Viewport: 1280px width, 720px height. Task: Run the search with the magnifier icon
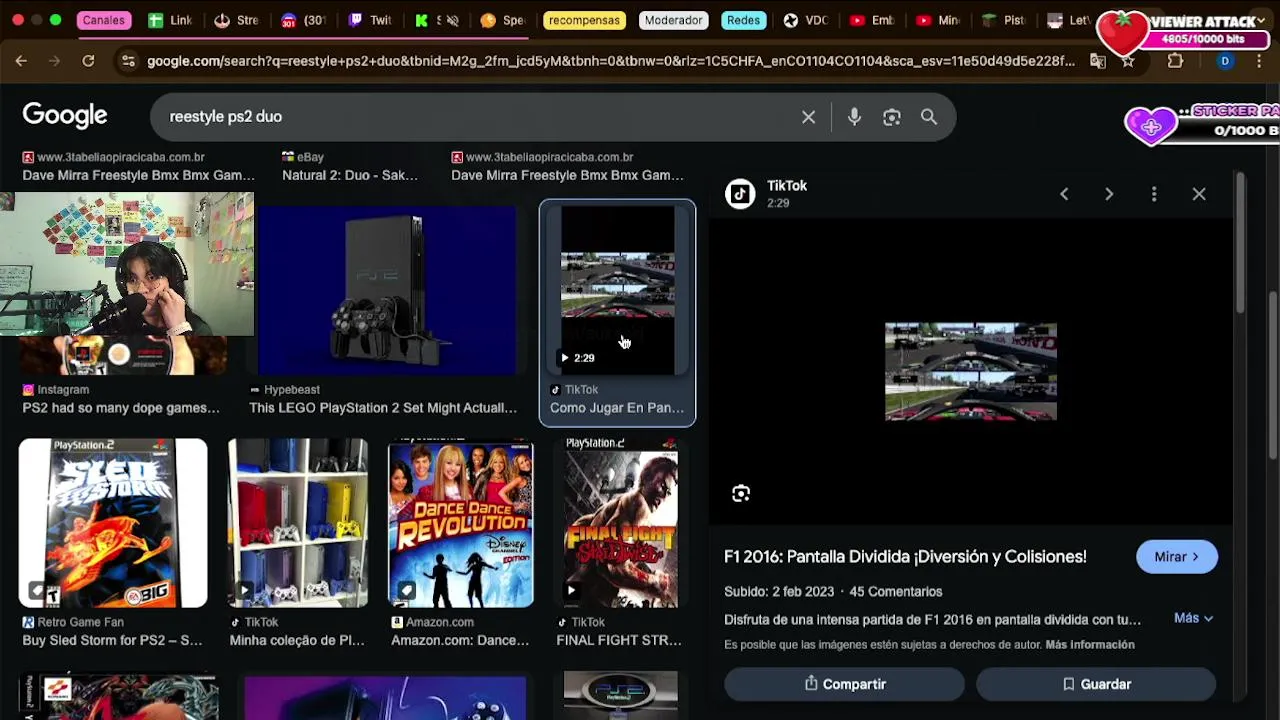click(929, 117)
